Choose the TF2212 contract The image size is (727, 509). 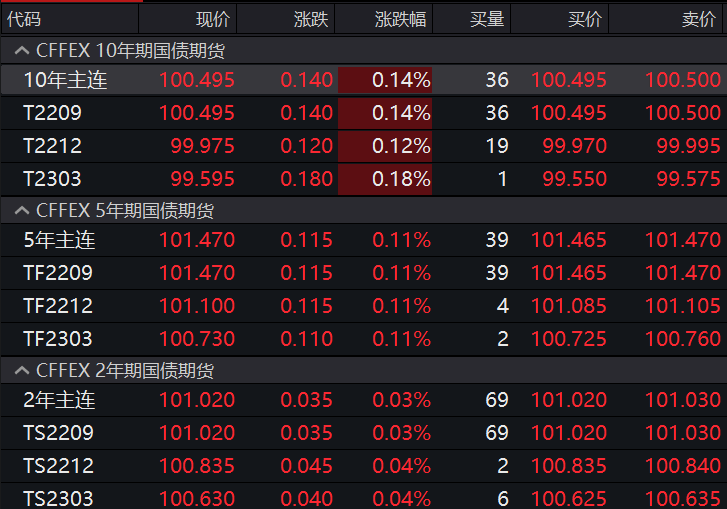(x=58, y=306)
